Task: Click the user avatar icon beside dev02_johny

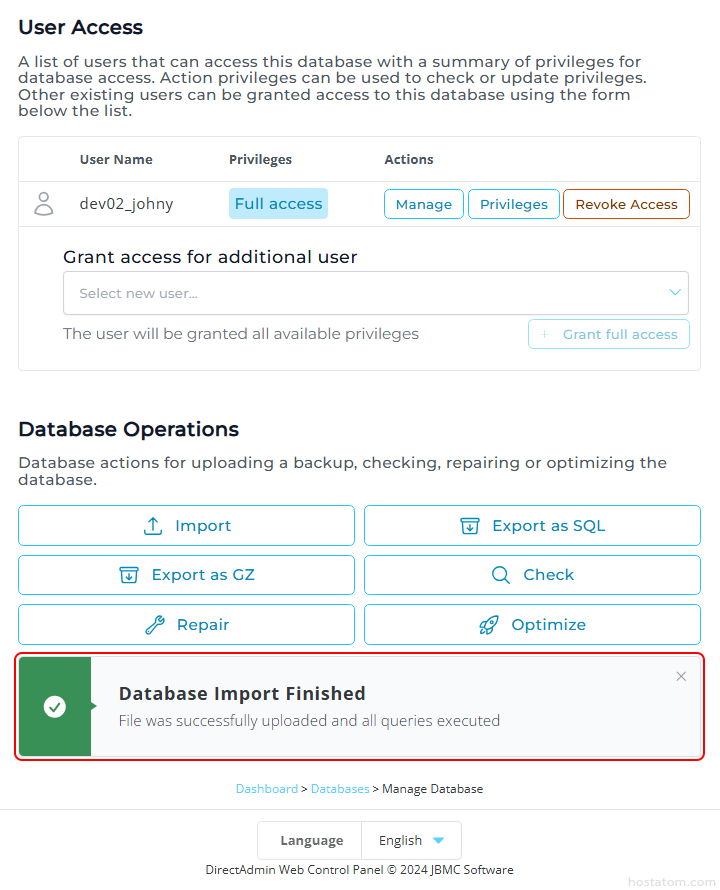Action: 44,204
